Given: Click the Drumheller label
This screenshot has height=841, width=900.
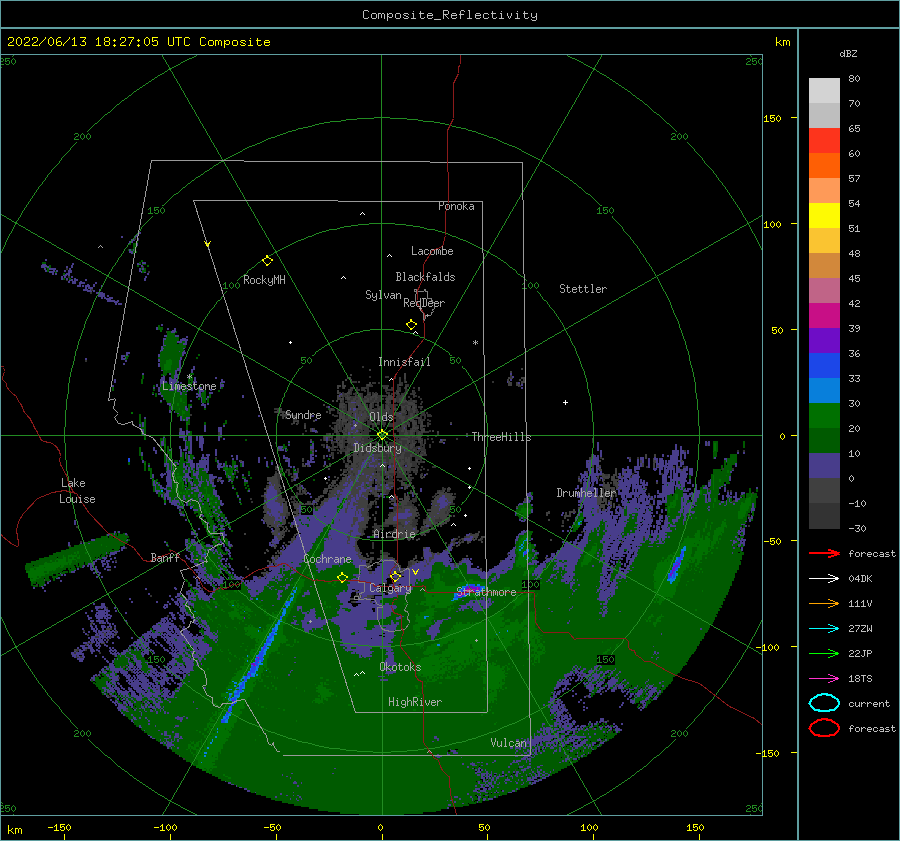Looking at the screenshot, I should [586, 493].
